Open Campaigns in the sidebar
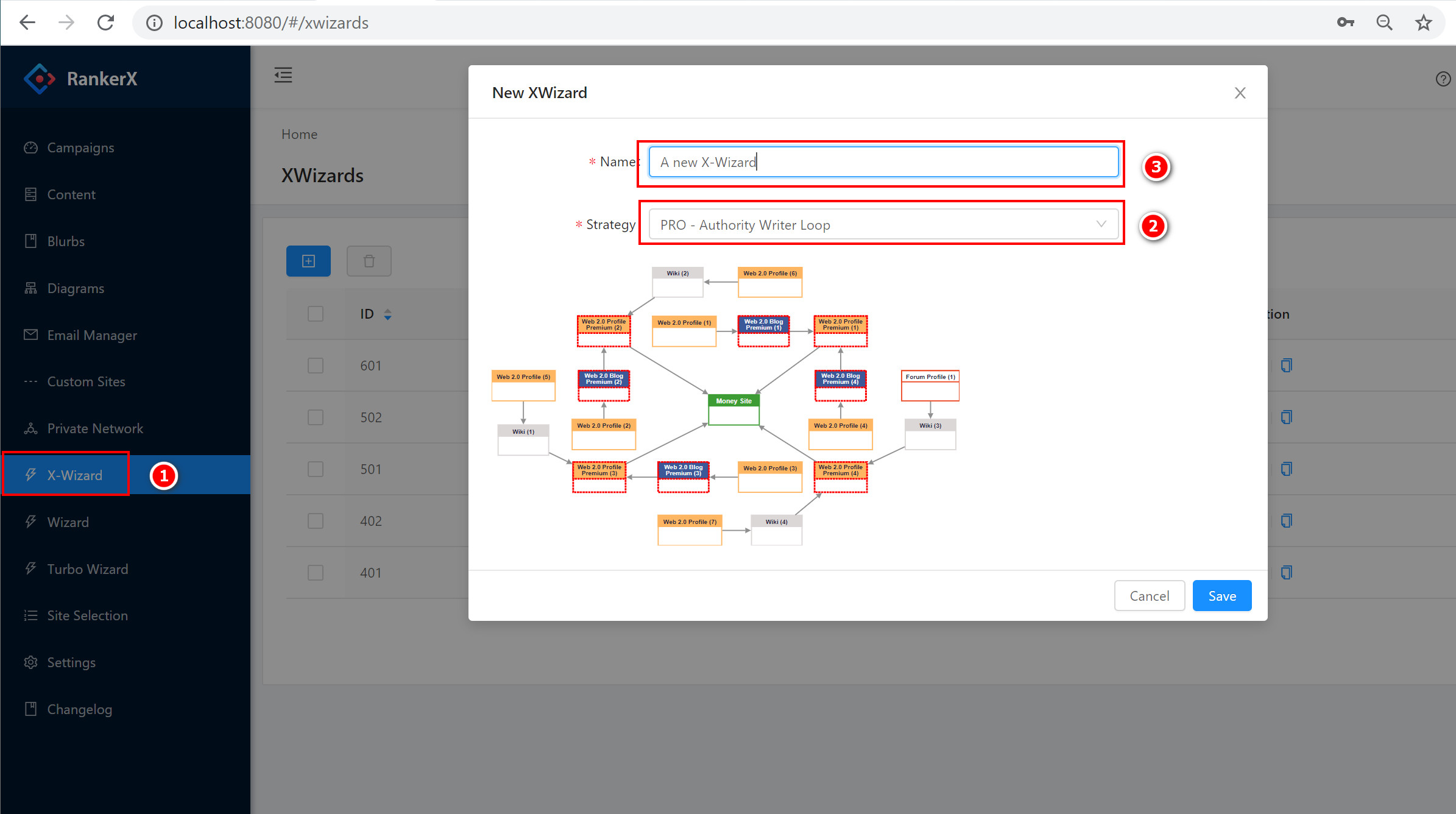The image size is (1456, 814). [x=80, y=147]
